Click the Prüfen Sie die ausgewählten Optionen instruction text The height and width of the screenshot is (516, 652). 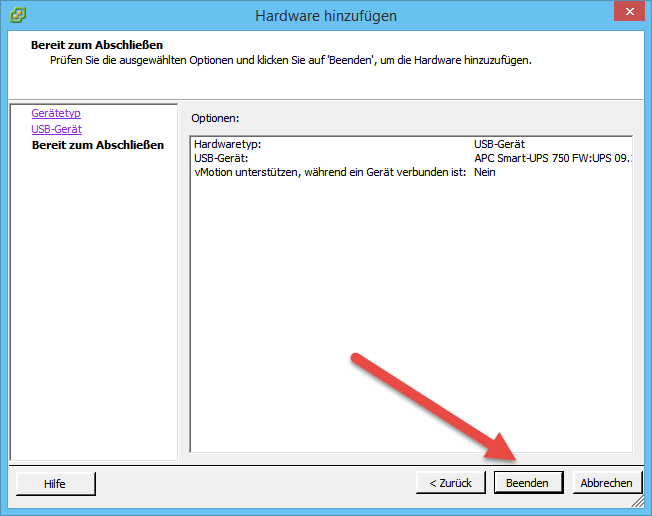tap(290, 60)
